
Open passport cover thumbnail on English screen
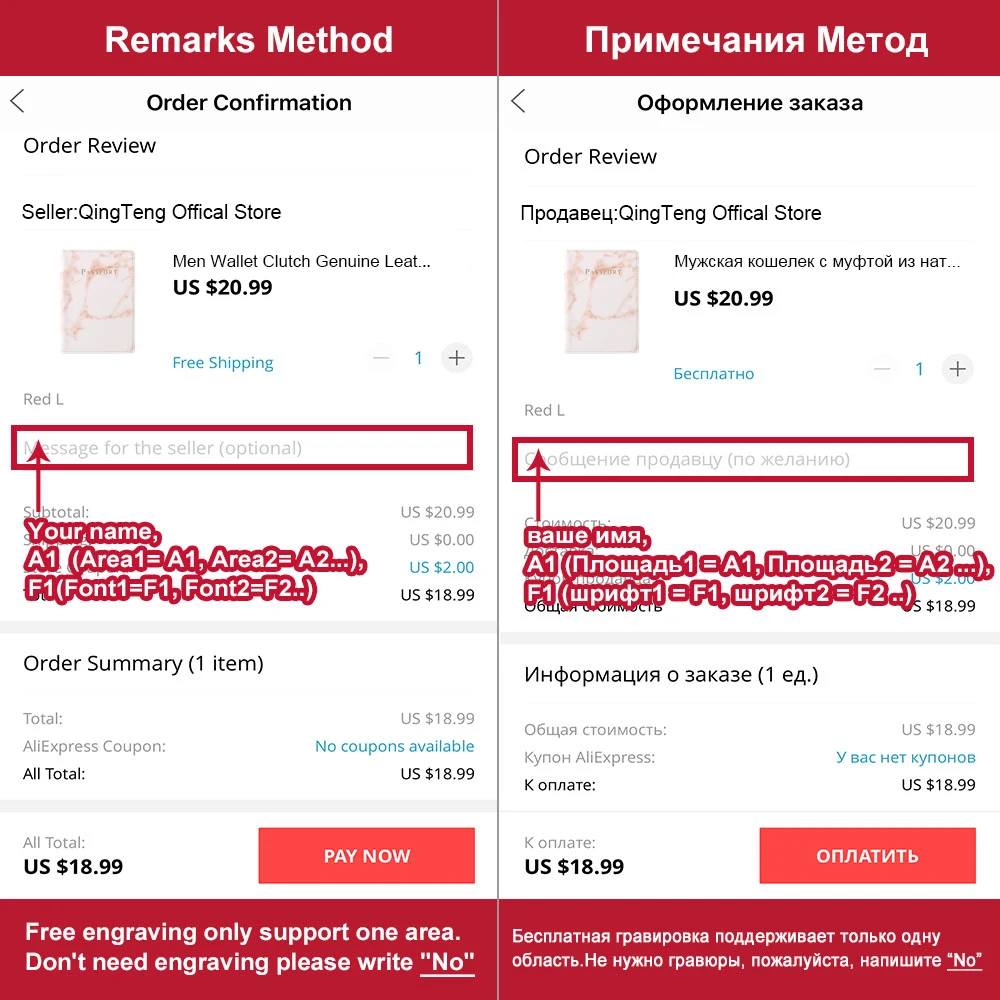pyautogui.click(x=98, y=301)
